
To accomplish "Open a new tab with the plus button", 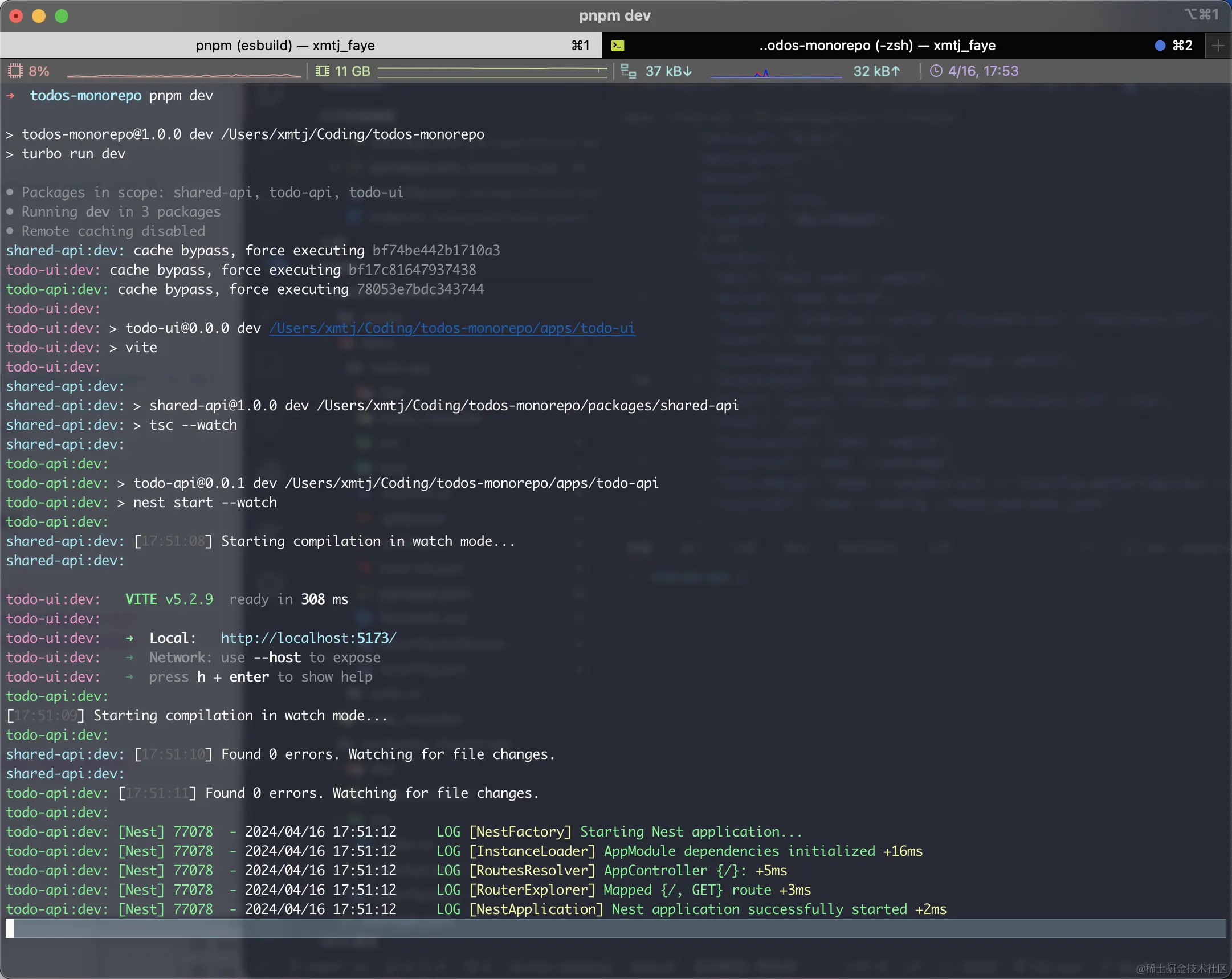I will pos(1217,45).
